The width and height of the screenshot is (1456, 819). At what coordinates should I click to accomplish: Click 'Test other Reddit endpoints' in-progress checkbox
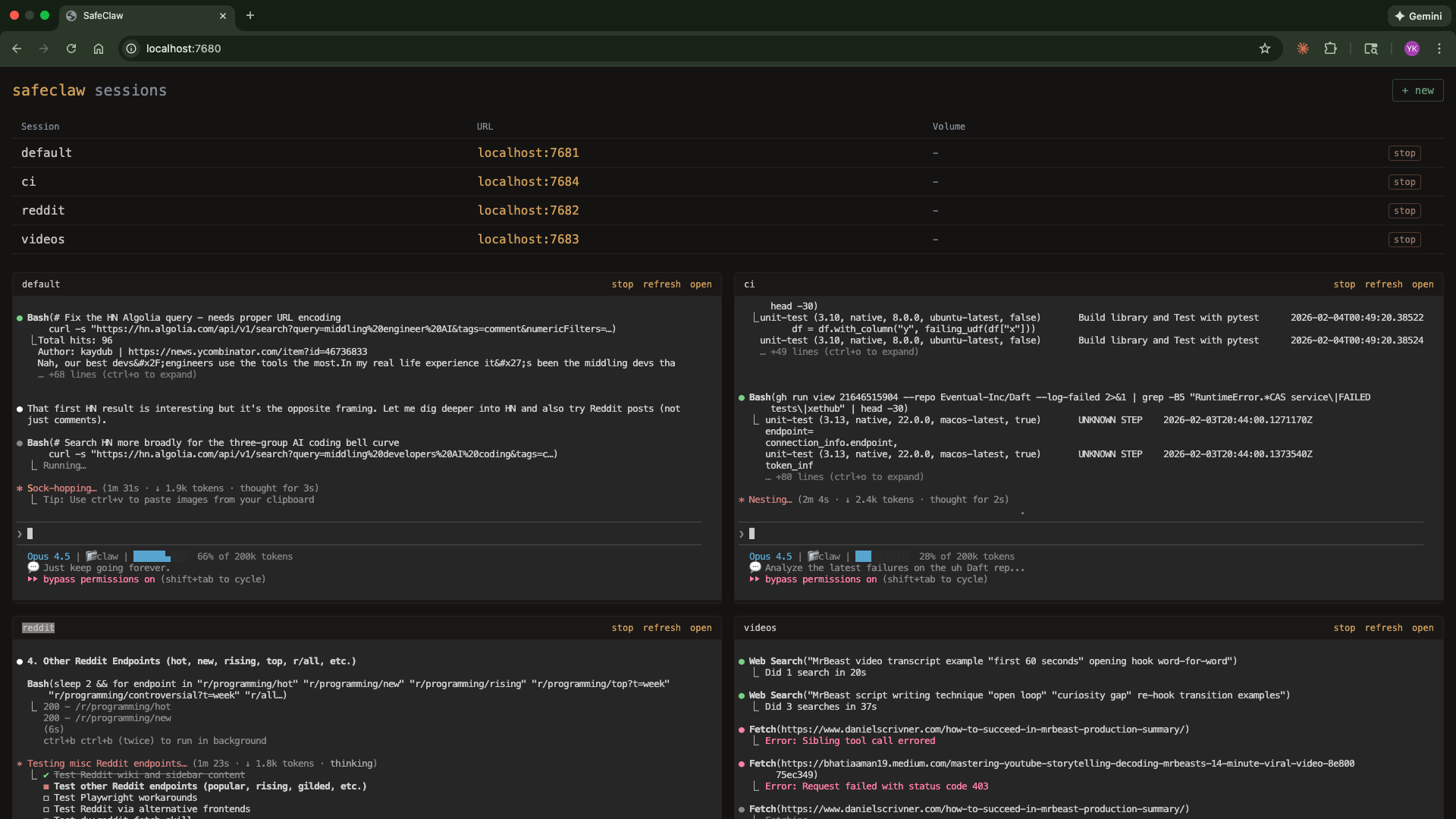(x=46, y=786)
